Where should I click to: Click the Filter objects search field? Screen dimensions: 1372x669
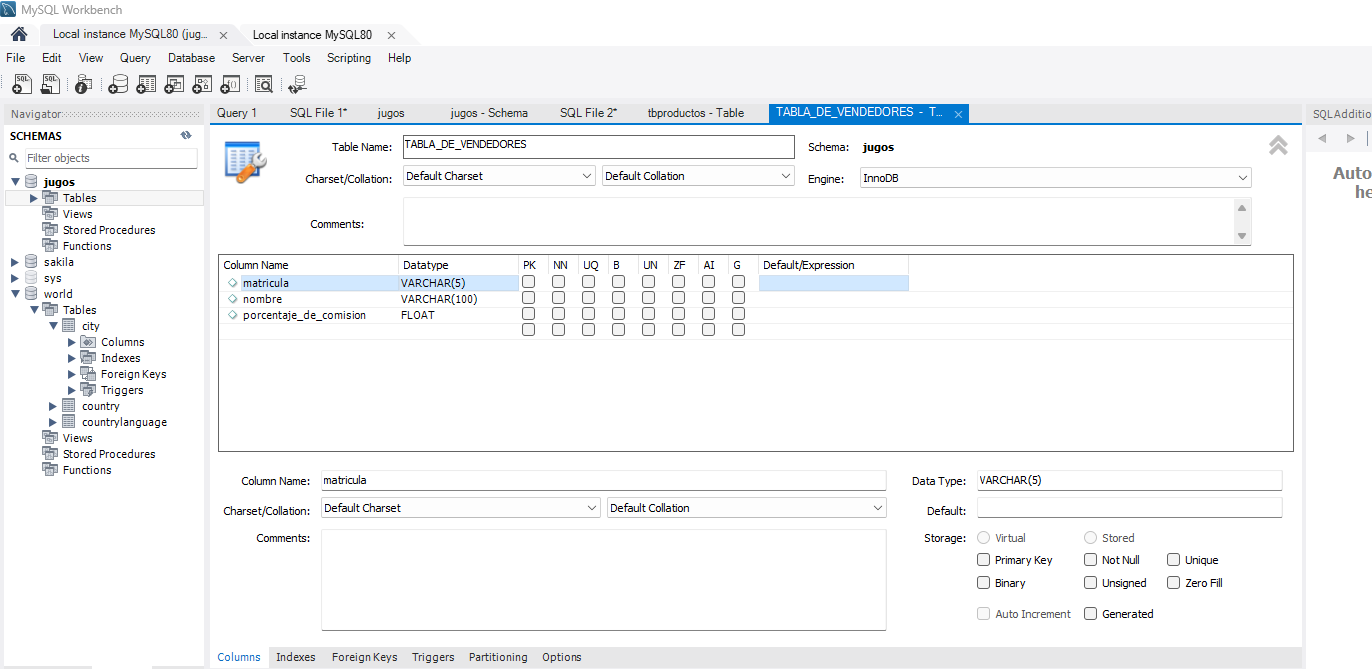(x=109, y=158)
